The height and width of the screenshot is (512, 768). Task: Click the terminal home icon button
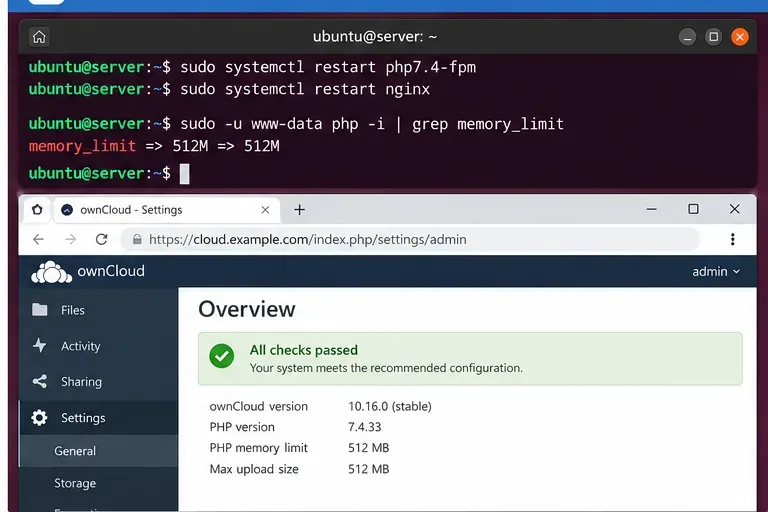[x=39, y=37]
